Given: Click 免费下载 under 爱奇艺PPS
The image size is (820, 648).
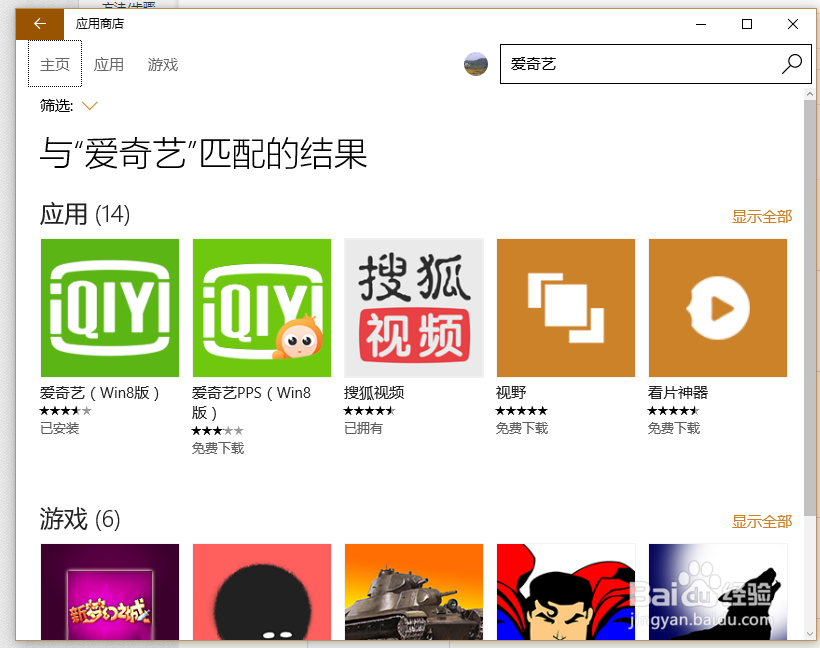Looking at the screenshot, I should click(x=218, y=448).
